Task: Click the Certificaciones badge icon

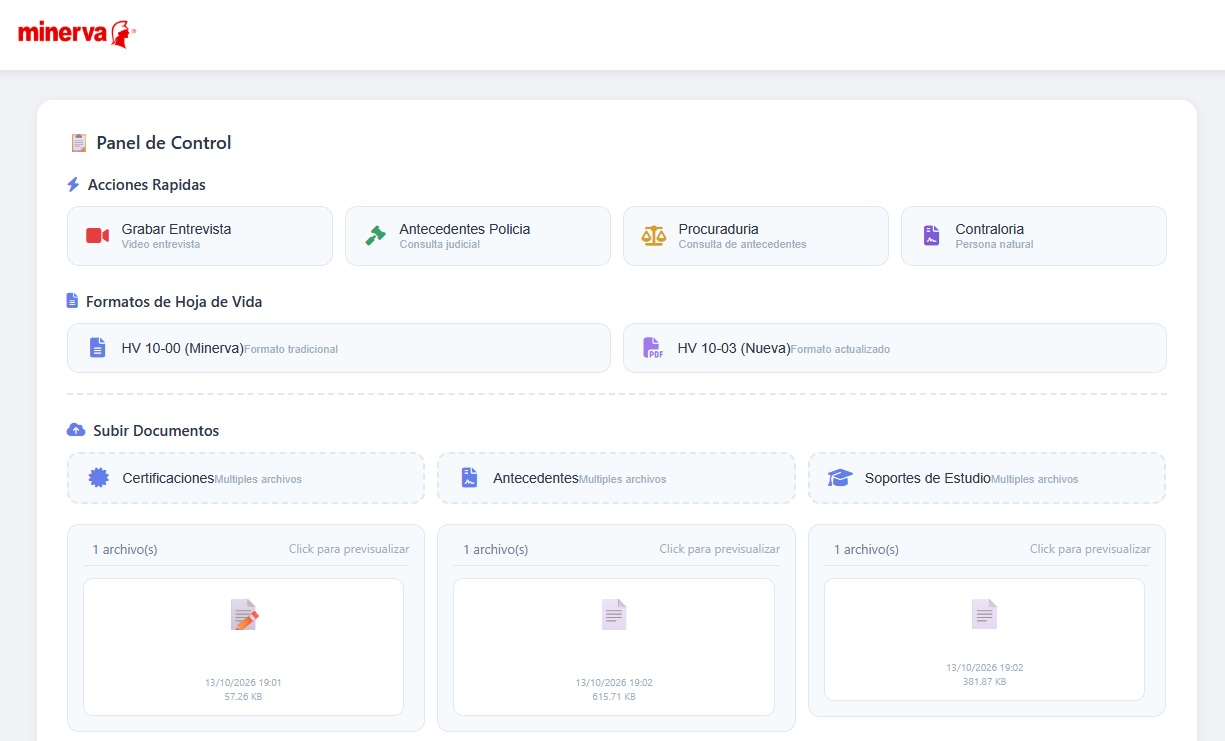Action: [98, 478]
